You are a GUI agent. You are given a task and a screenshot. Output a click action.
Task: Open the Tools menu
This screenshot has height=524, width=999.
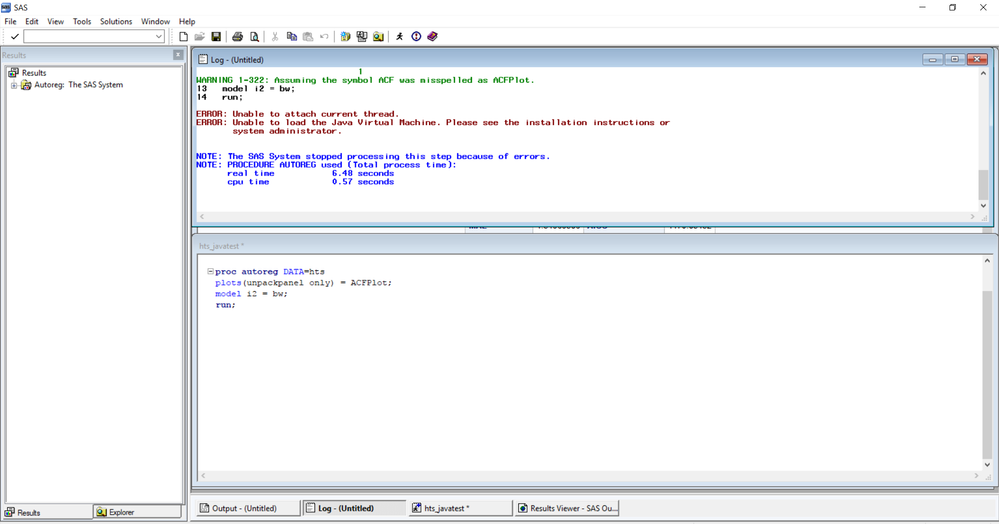tap(82, 21)
